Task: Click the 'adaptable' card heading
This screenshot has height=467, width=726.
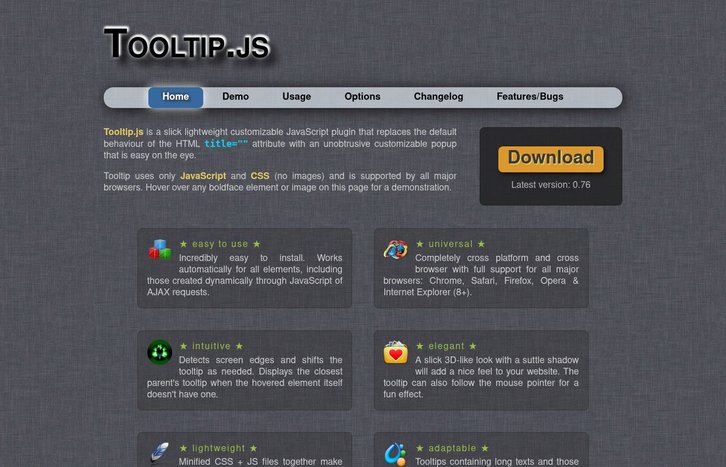Action: 452,448
